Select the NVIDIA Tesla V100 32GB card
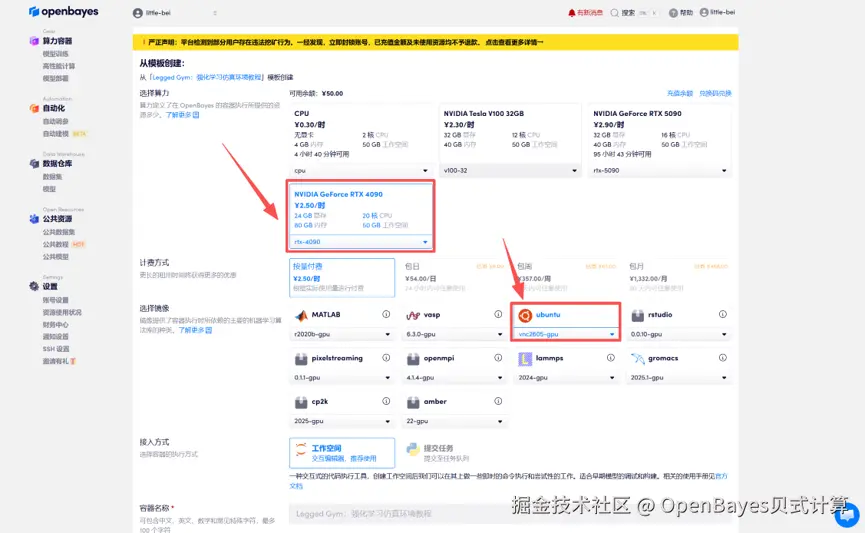The image size is (865, 533). [x=510, y=141]
